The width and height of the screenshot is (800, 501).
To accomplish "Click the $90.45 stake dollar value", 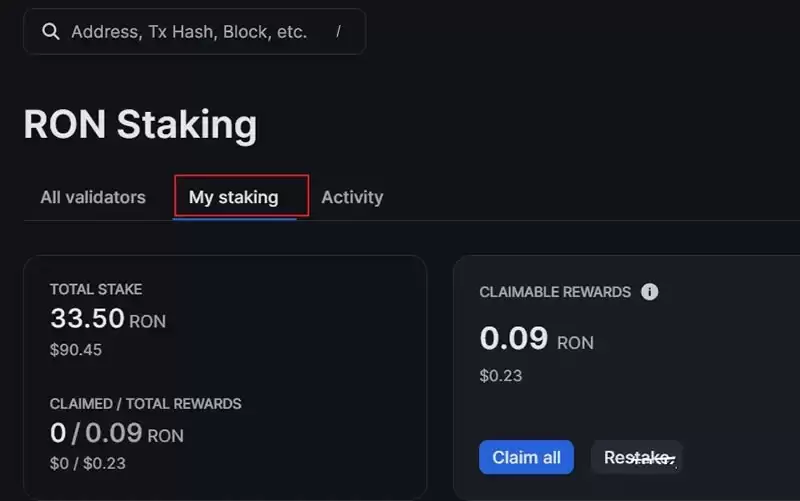I will click(76, 350).
